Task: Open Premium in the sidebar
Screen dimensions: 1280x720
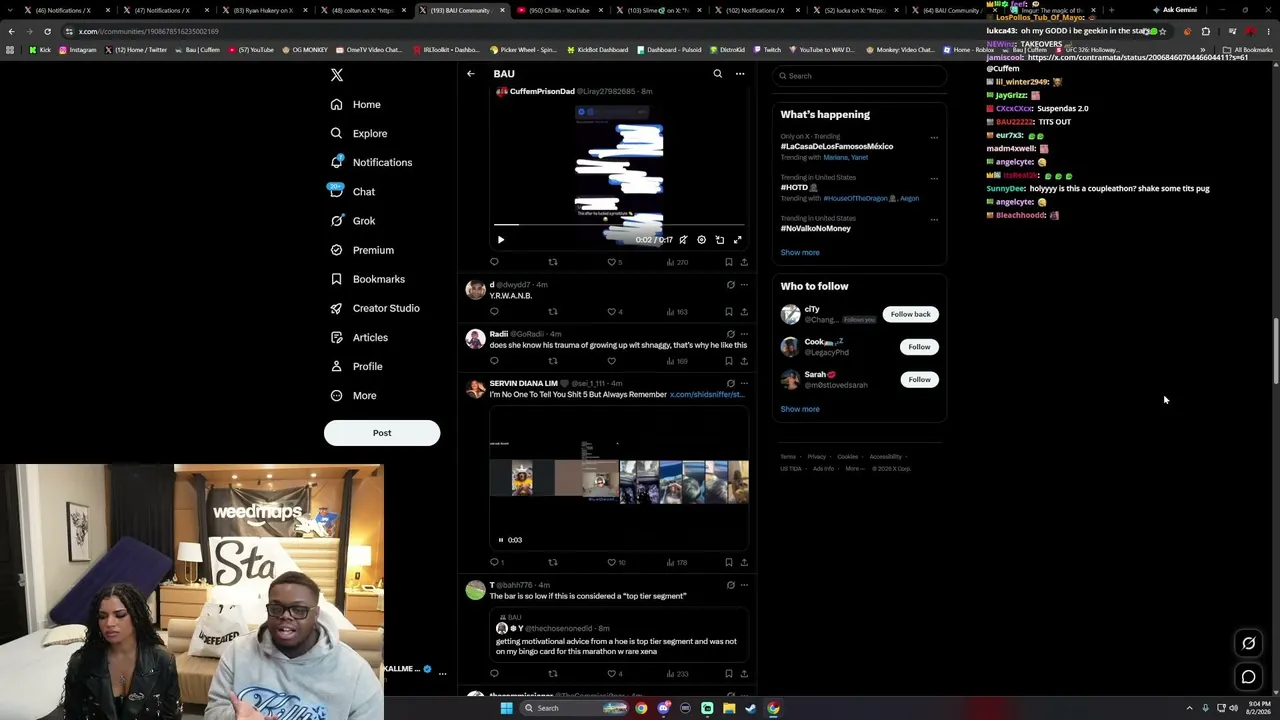Action: click(362, 250)
